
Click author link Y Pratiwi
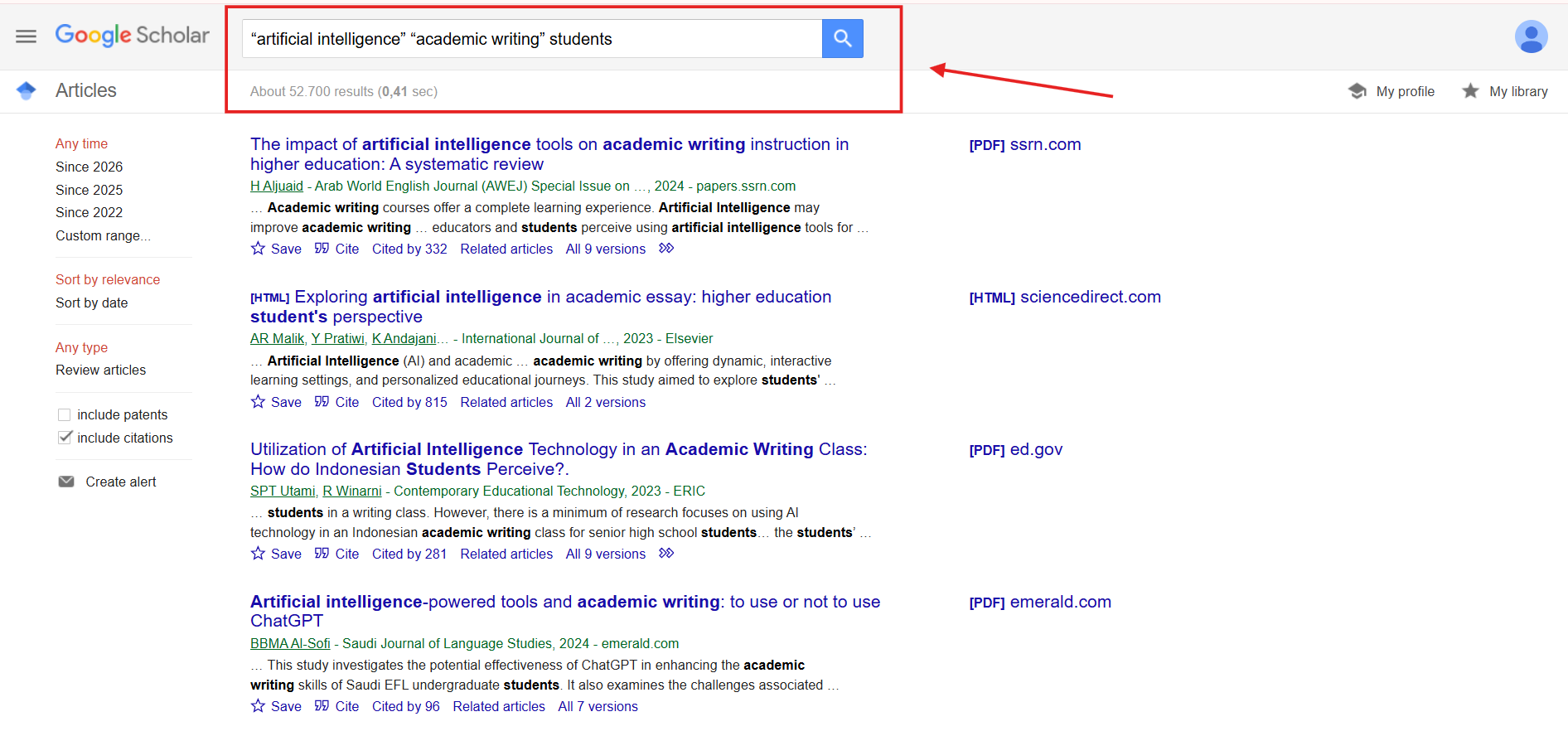pos(337,338)
